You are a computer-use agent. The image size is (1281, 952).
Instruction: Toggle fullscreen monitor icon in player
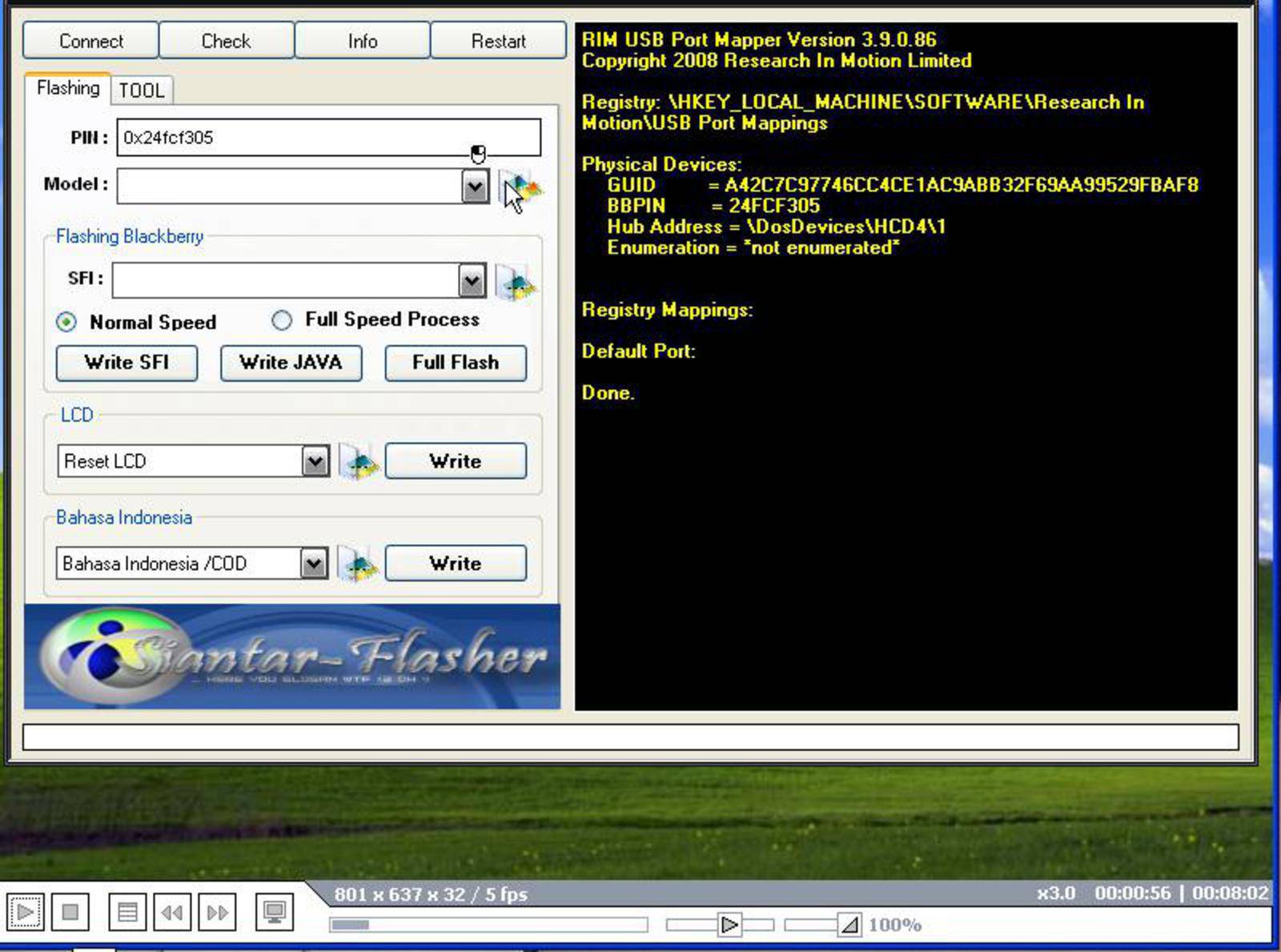[275, 912]
